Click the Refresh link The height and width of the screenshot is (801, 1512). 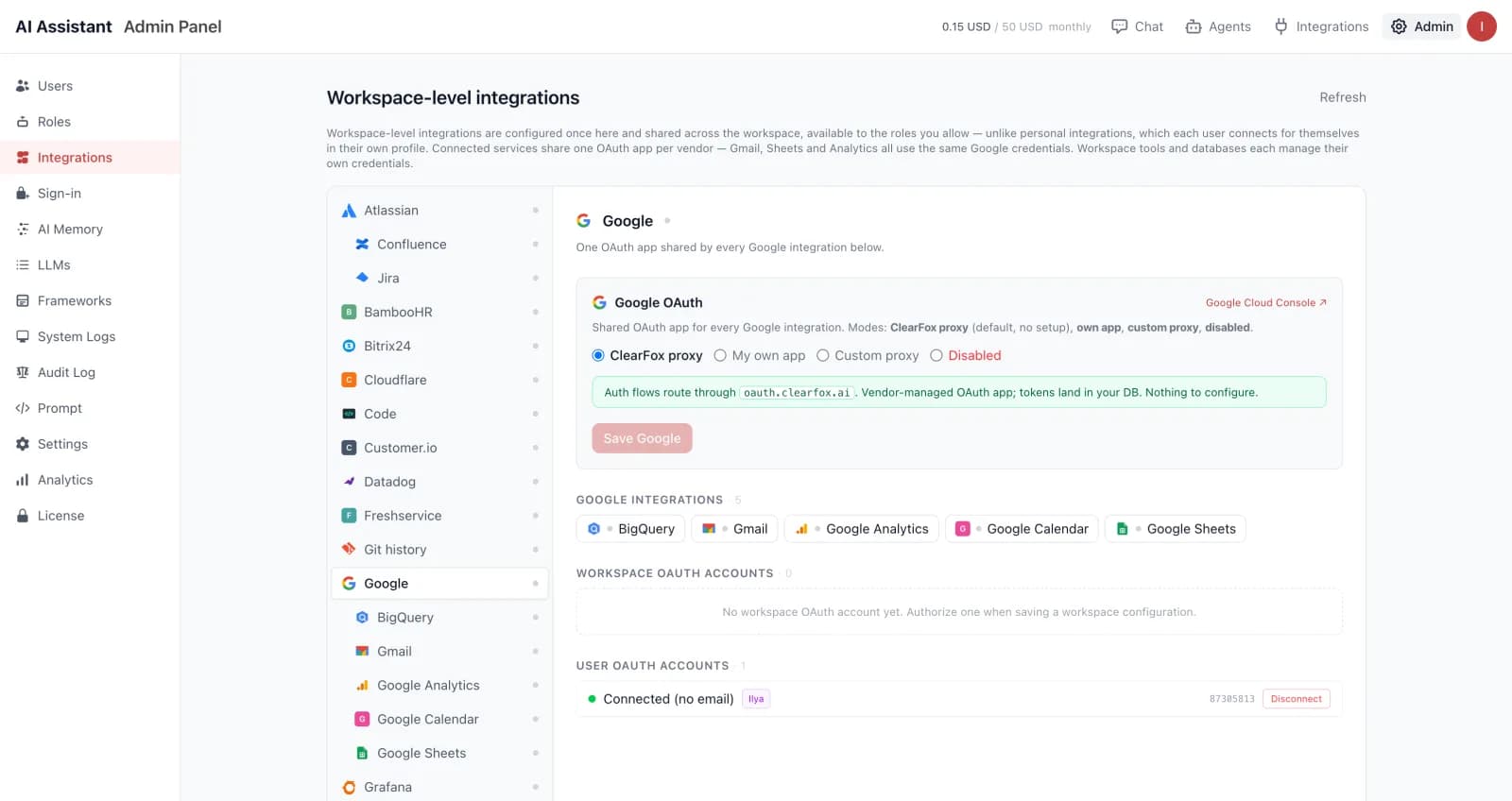pyautogui.click(x=1343, y=97)
